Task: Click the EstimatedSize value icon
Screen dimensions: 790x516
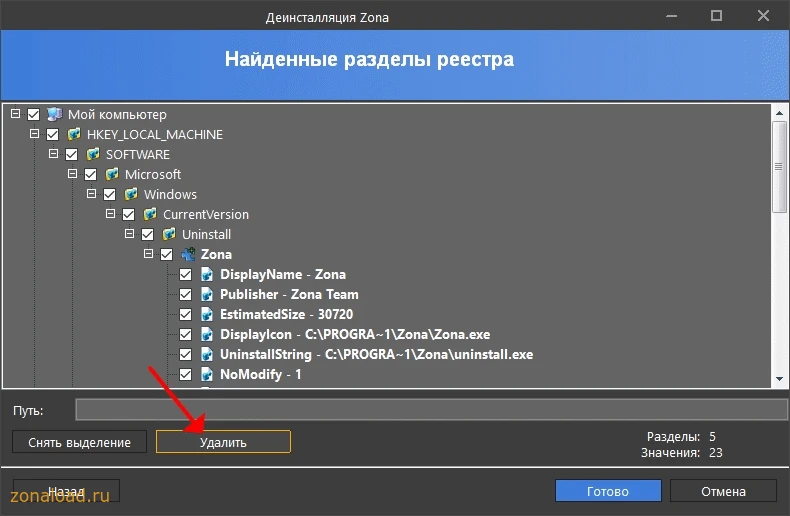Action: [207, 314]
